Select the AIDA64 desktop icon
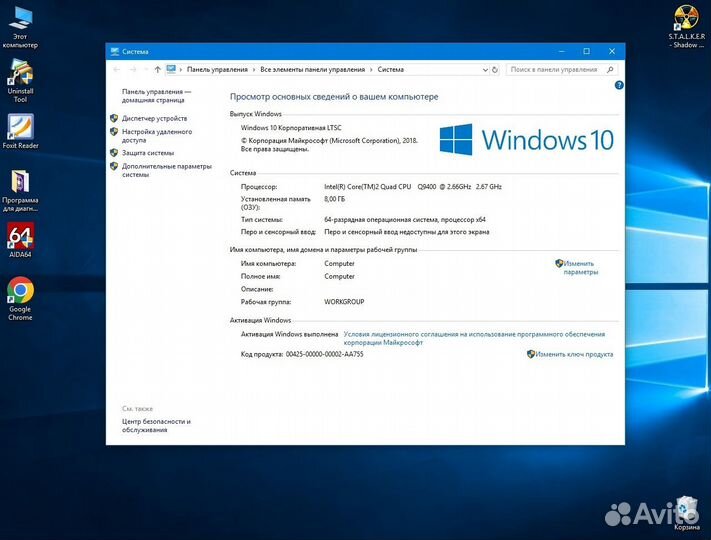 (x=20, y=240)
